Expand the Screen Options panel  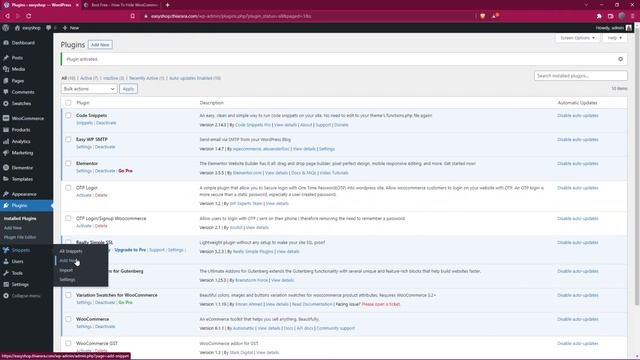tap(577, 38)
